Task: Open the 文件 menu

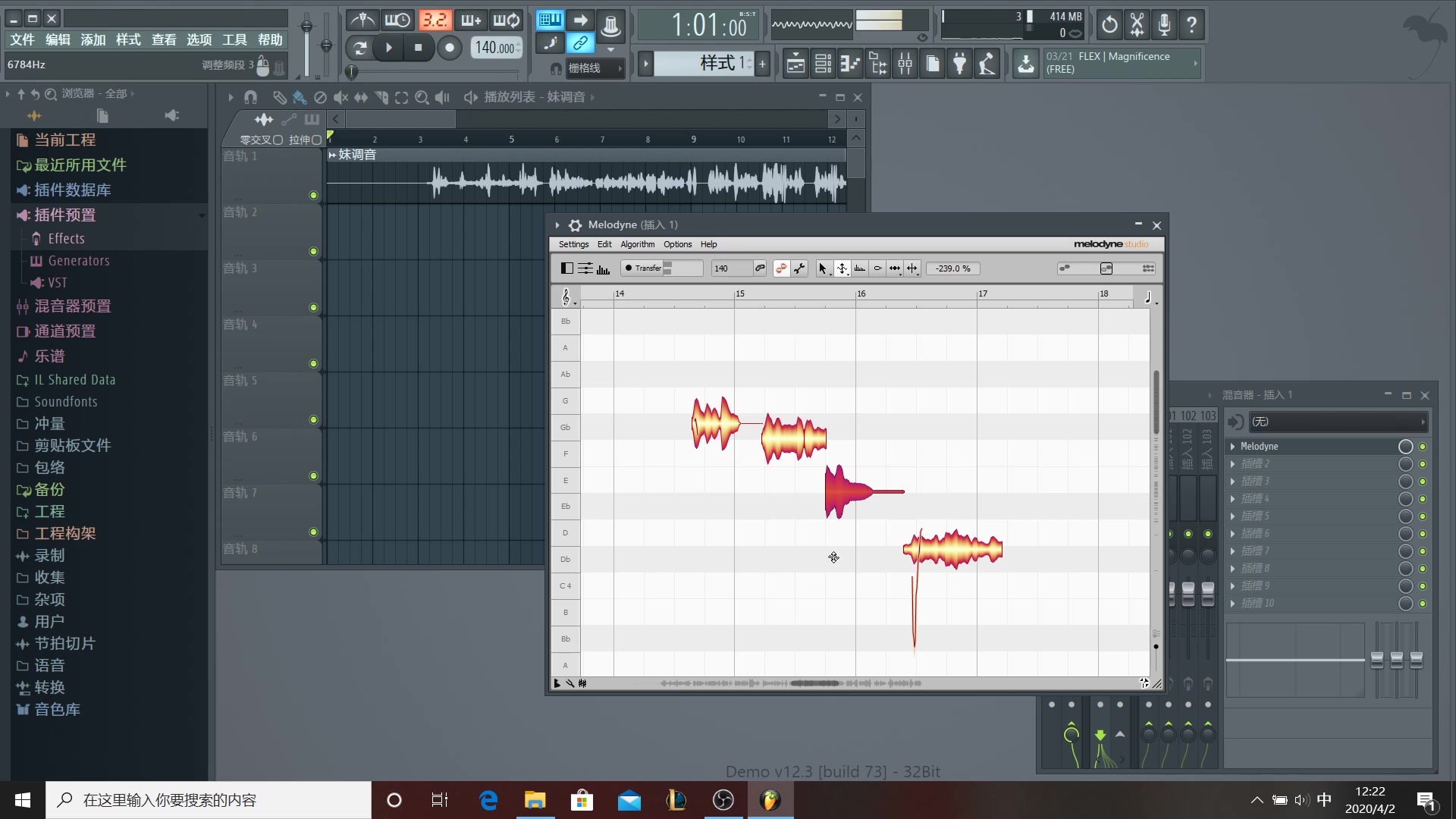Action: pyautogui.click(x=22, y=39)
